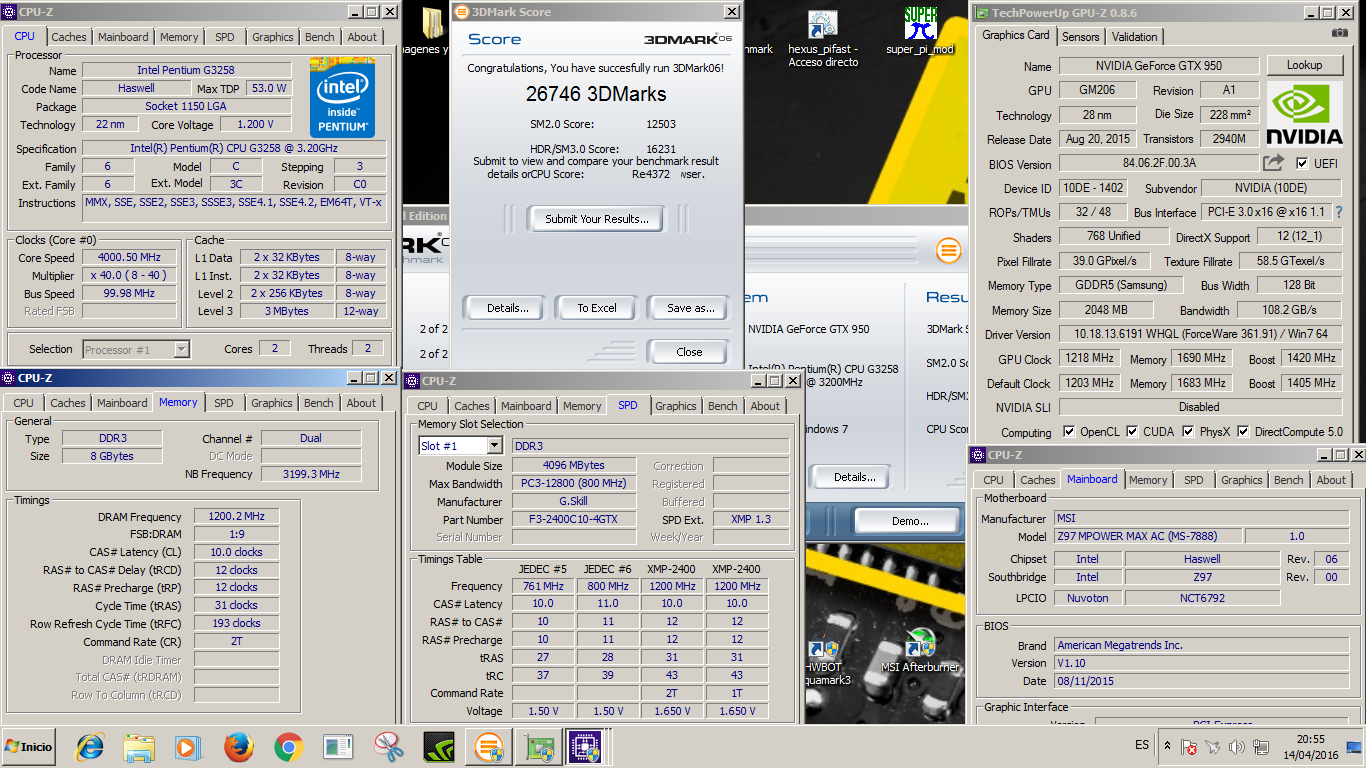Open Firefox from the taskbar
This screenshot has width=1366, height=768.
coord(238,746)
